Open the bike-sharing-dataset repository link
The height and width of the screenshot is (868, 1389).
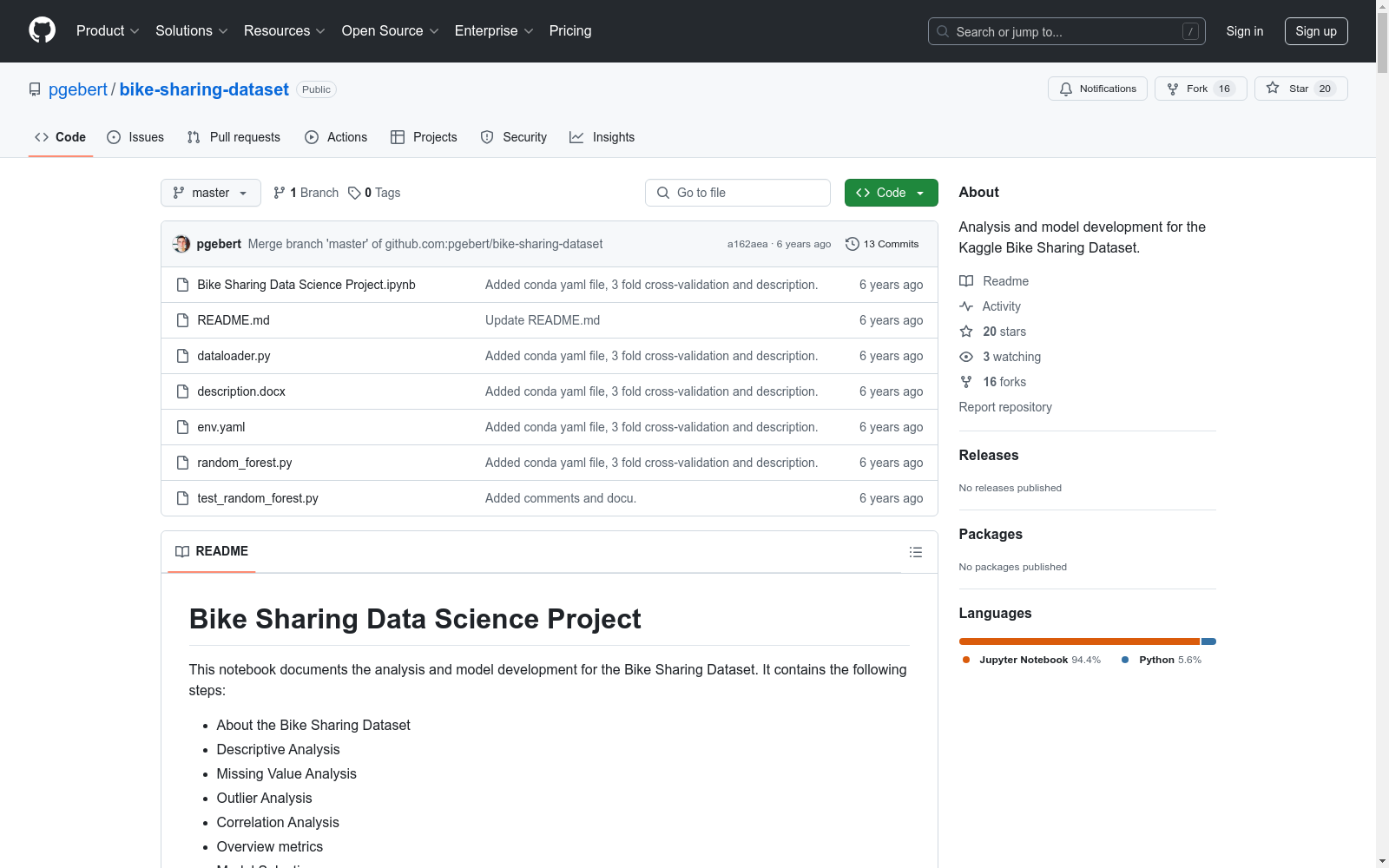click(204, 89)
